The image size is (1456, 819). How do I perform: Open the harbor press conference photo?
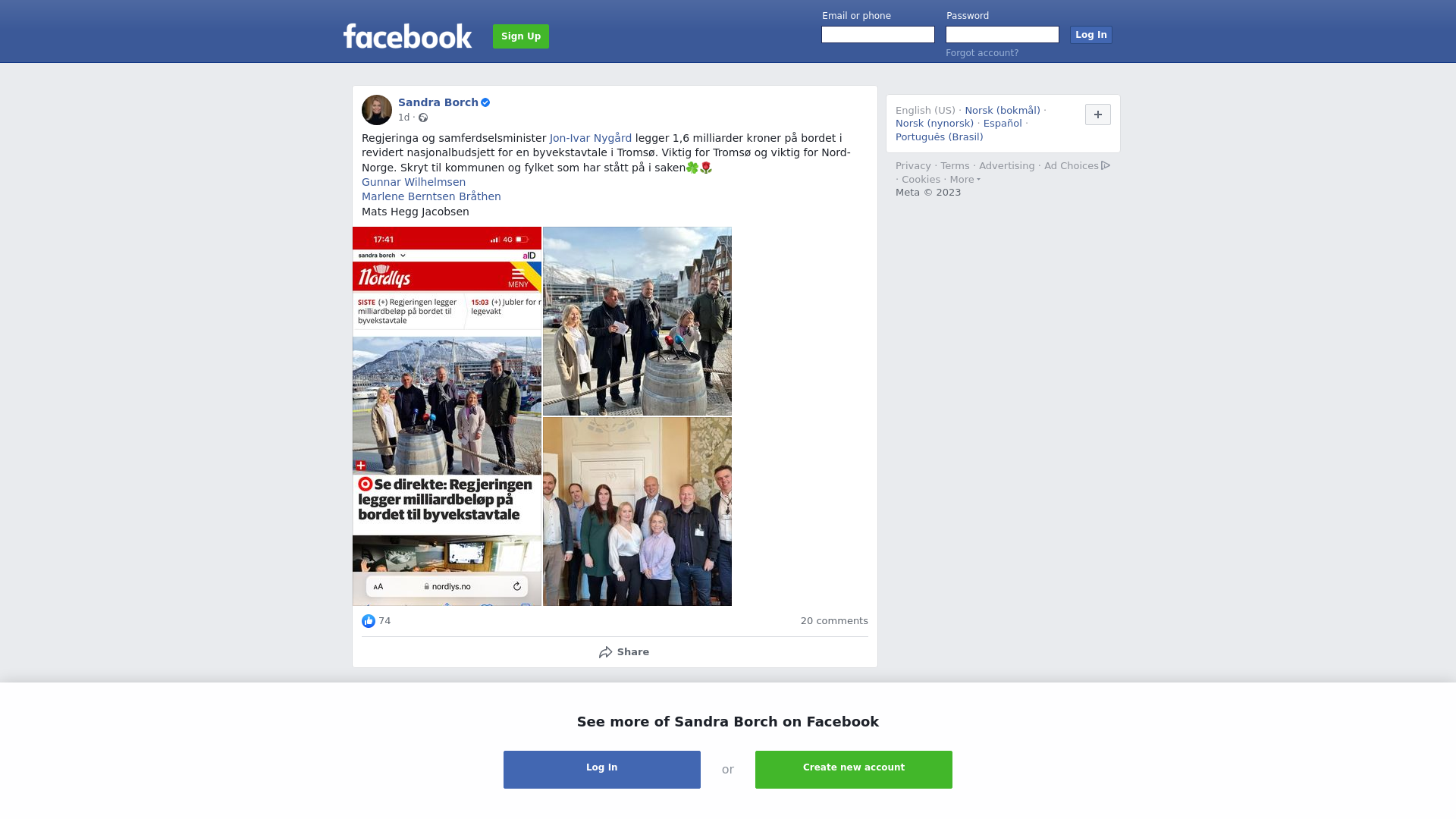[x=637, y=321]
